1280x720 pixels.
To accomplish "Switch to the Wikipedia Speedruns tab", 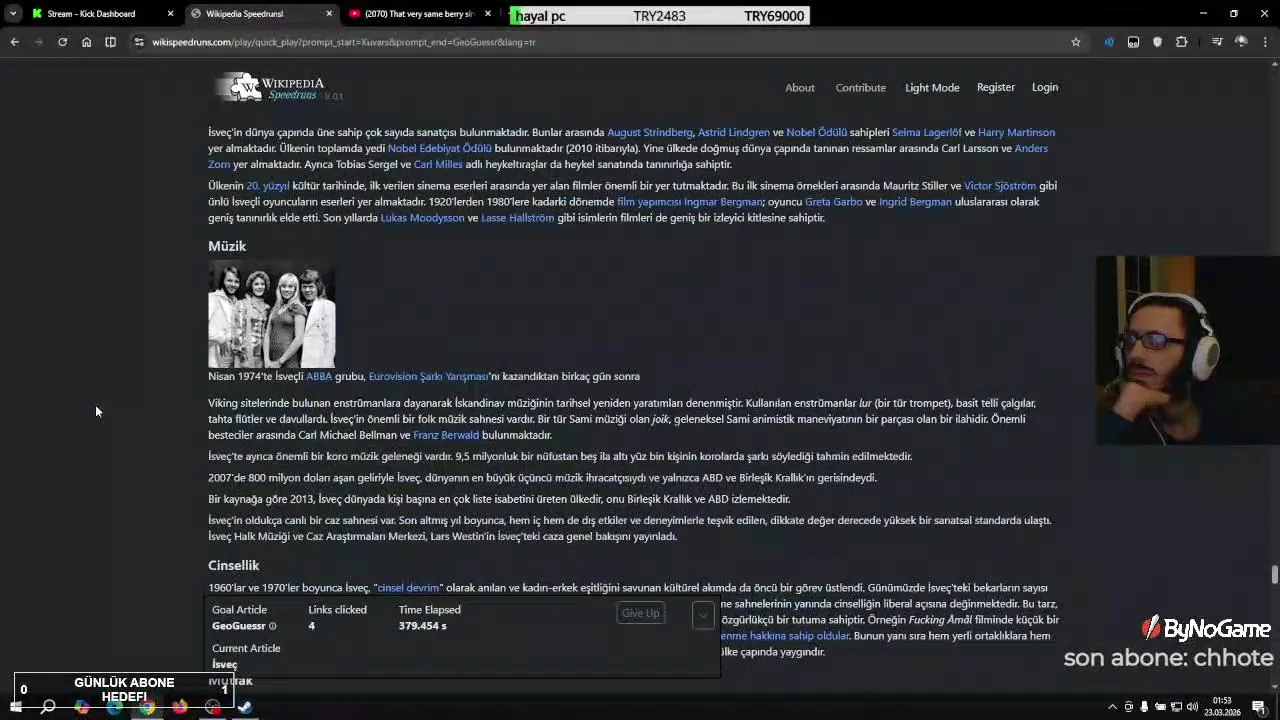I will 262,14.
